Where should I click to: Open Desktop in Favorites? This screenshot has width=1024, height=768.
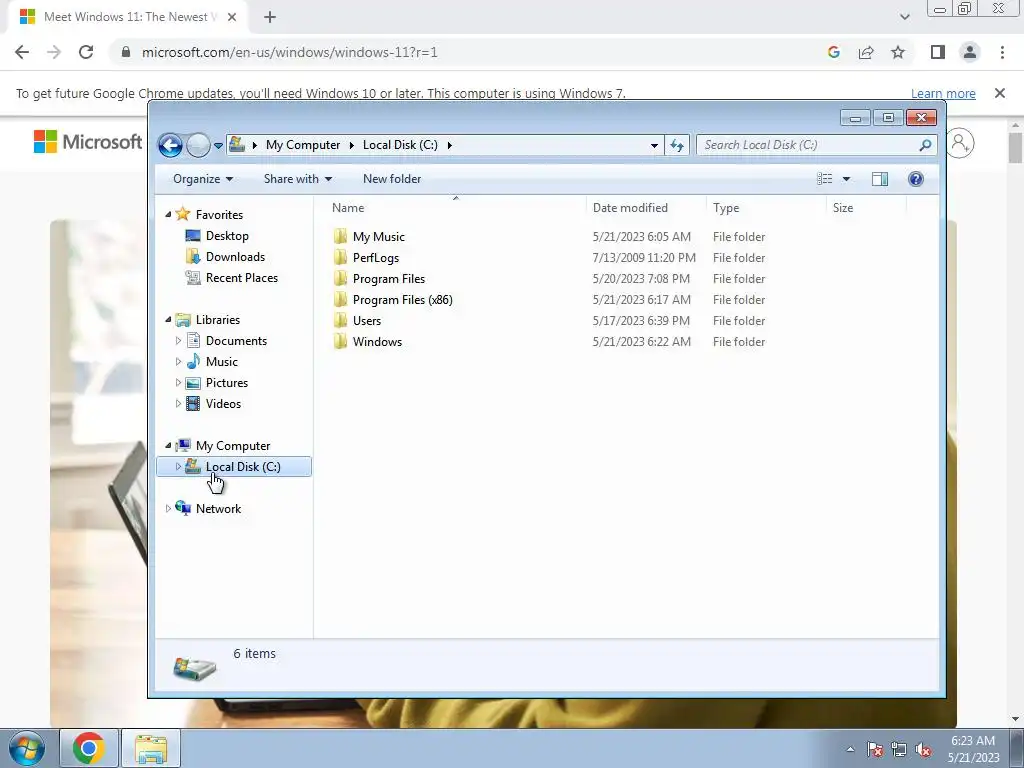tap(227, 236)
